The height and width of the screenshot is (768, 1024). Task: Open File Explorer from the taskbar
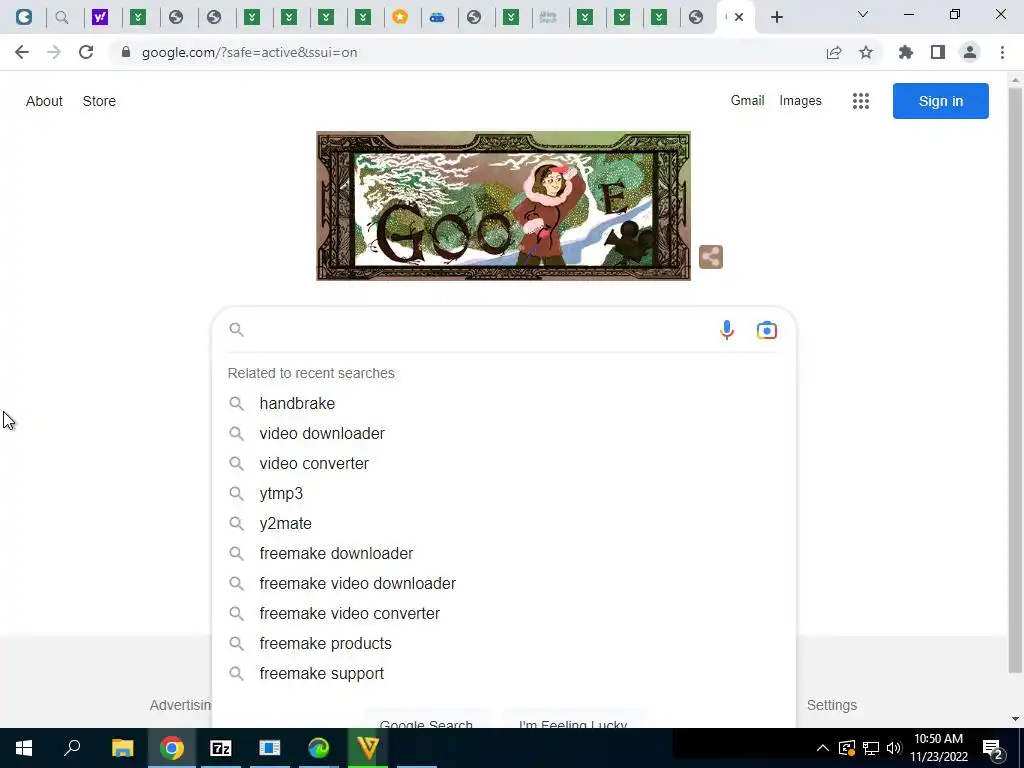click(x=122, y=748)
